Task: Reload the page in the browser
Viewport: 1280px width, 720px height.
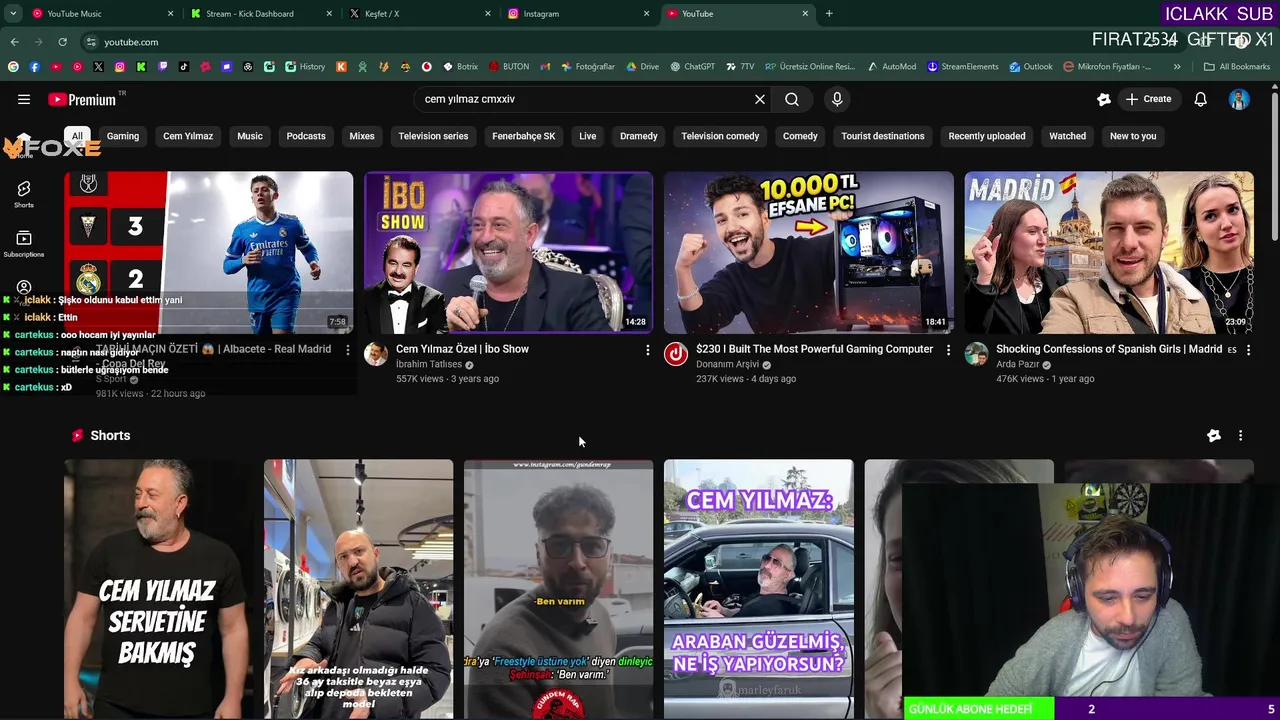Action: click(x=62, y=42)
